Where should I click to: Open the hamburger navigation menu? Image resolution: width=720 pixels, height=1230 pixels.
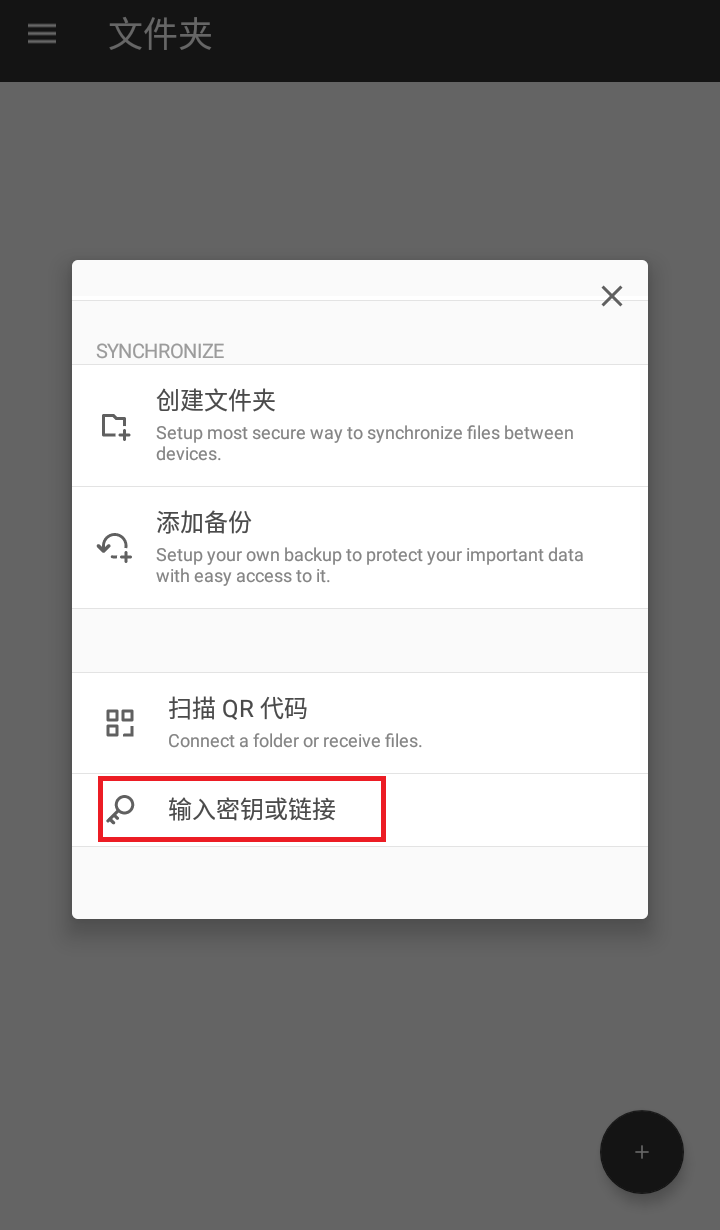tap(42, 34)
